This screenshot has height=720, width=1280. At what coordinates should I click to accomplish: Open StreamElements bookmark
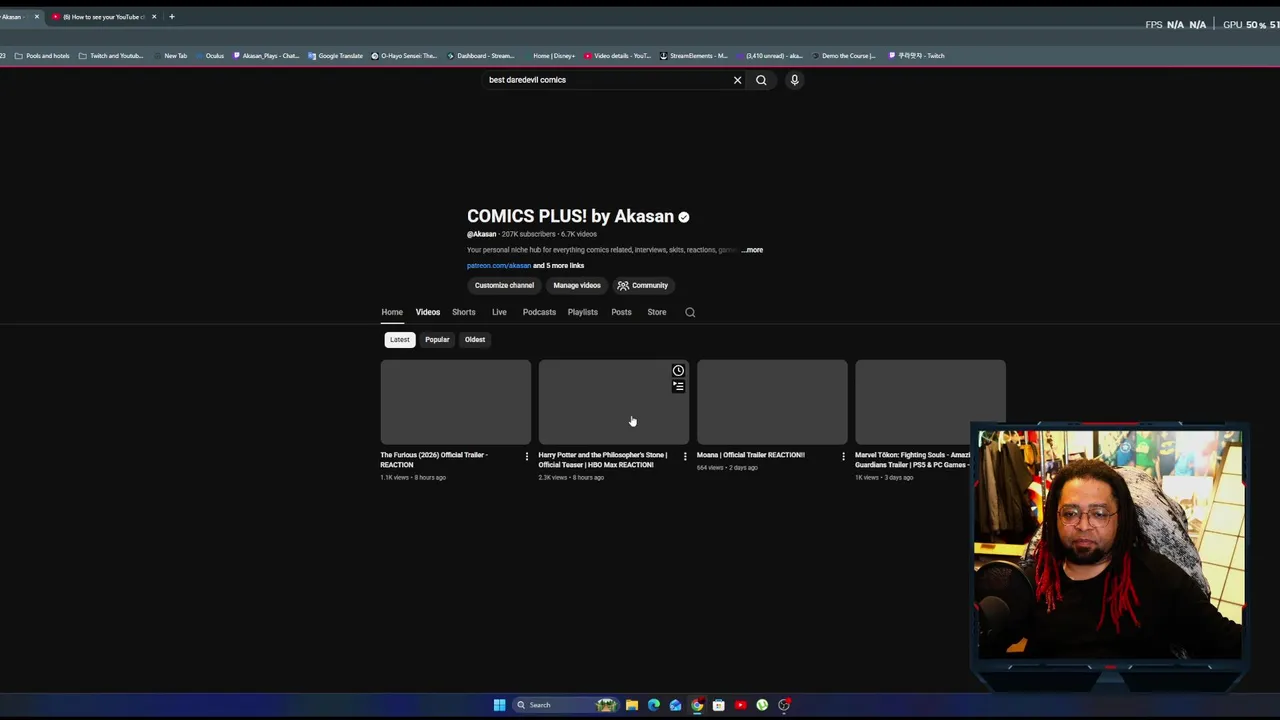694,56
